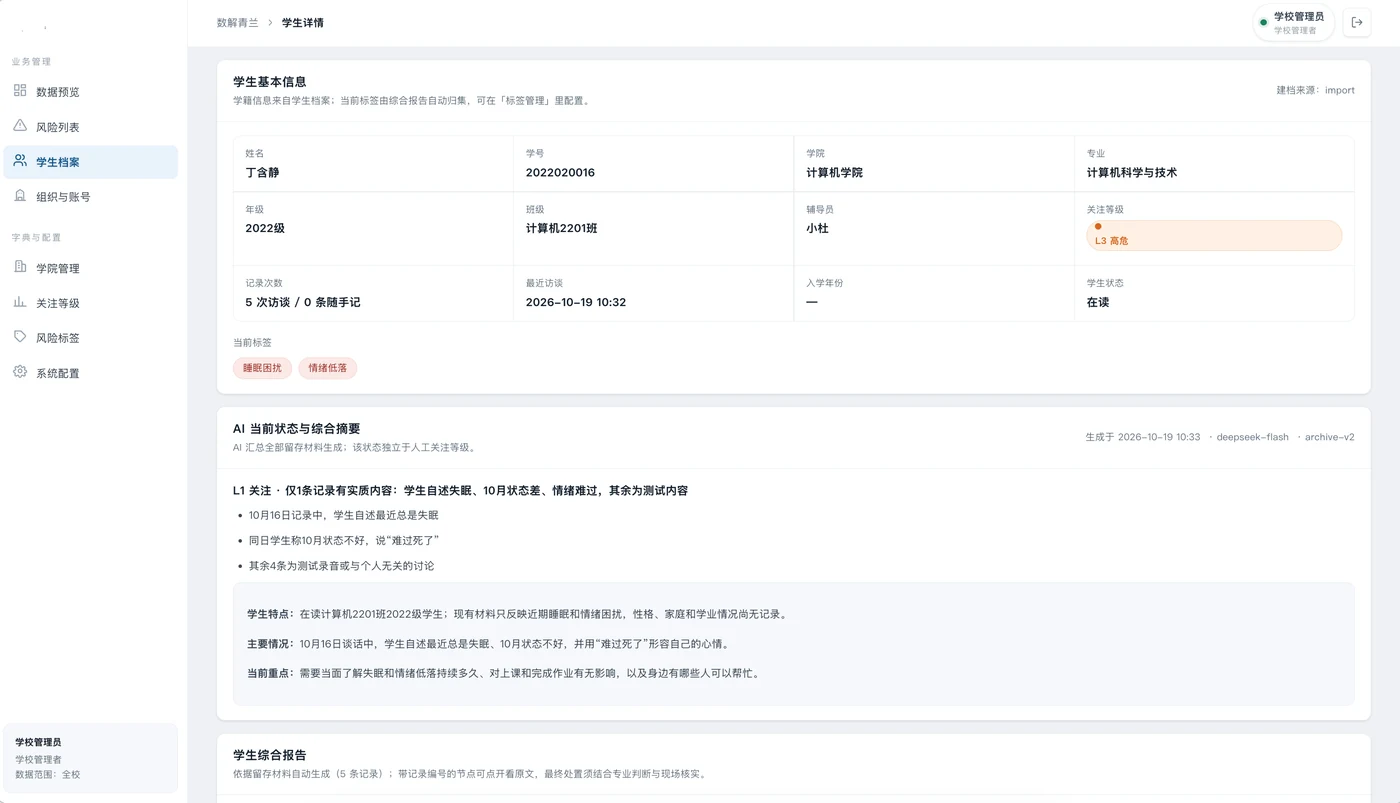Click the 在读 student status value
Screen dimensions: 1400x803
pos(1098,302)
